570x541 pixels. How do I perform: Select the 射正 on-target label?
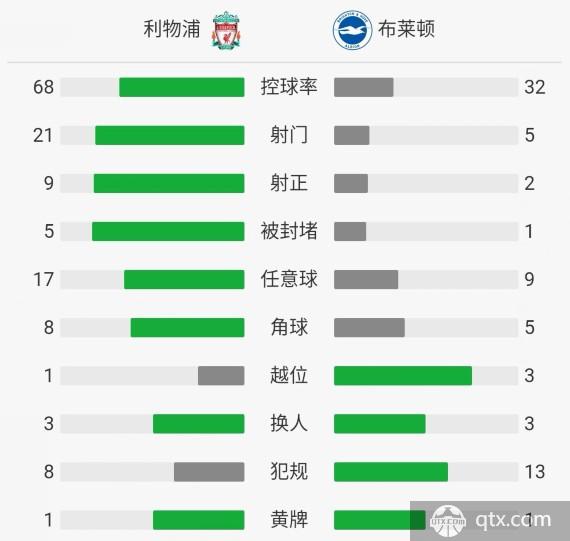[289, 183]
